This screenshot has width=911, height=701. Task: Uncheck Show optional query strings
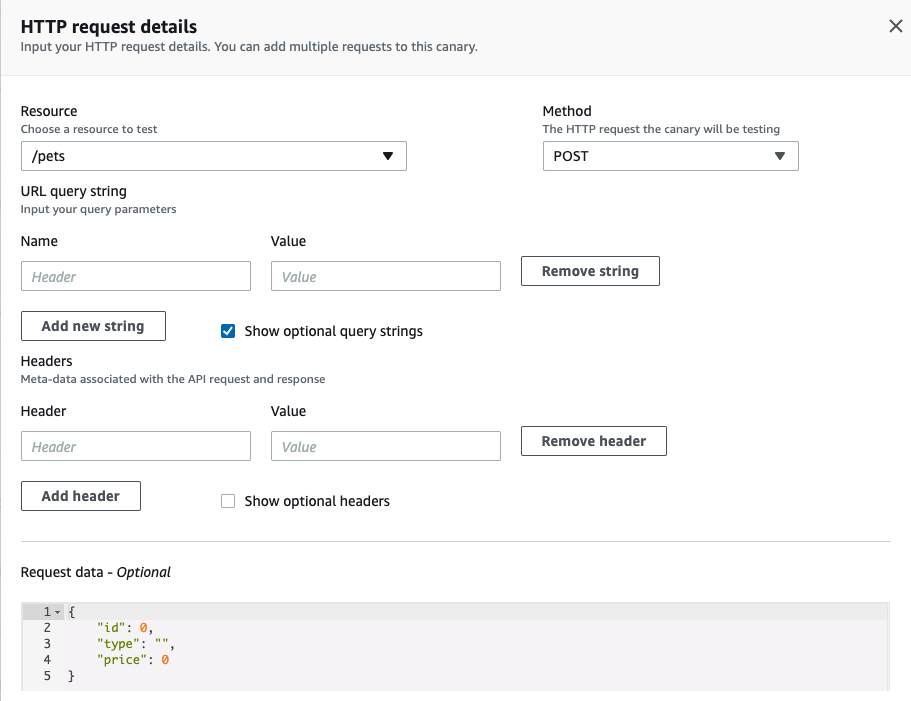click(x=228, y=331)
